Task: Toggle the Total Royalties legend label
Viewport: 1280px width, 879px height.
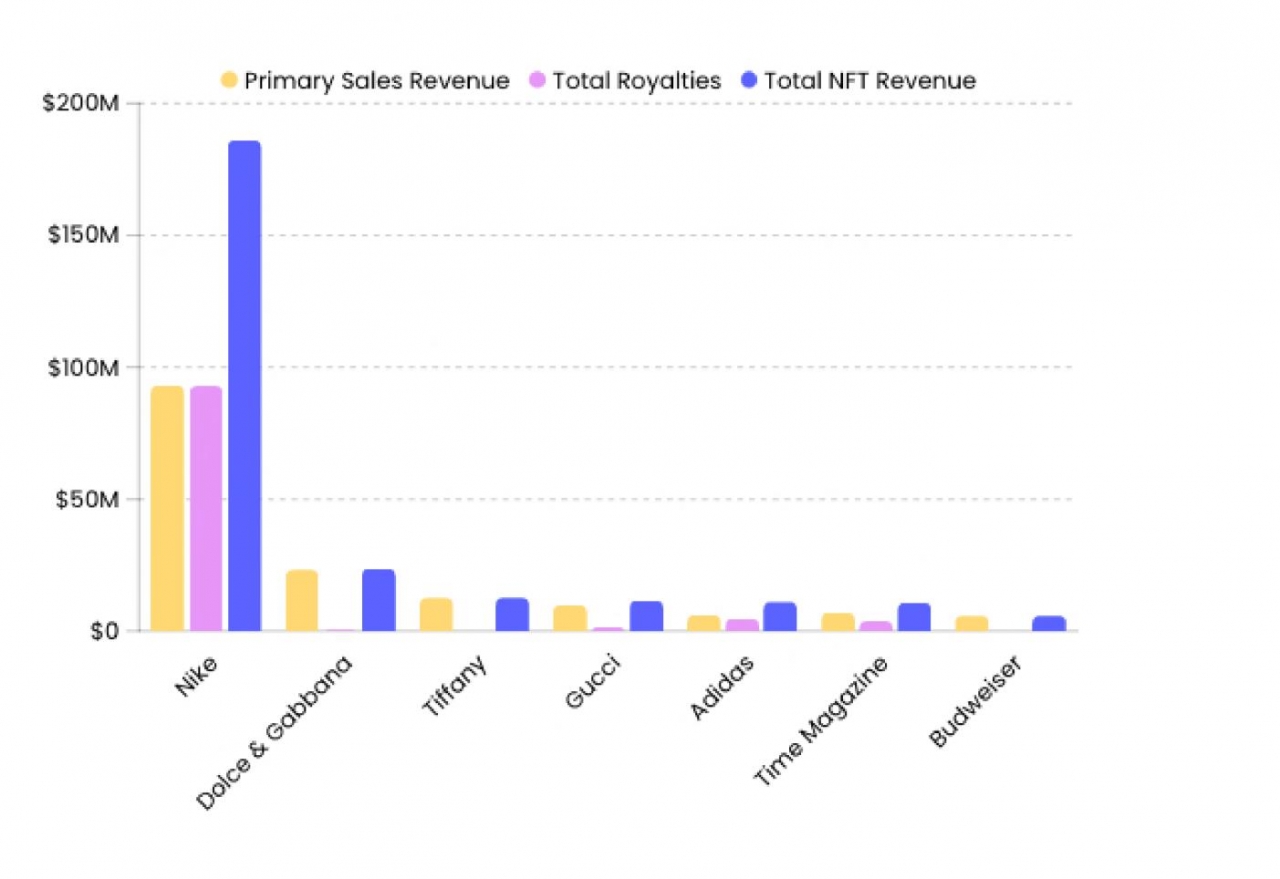Action: (x=636, y=81)
